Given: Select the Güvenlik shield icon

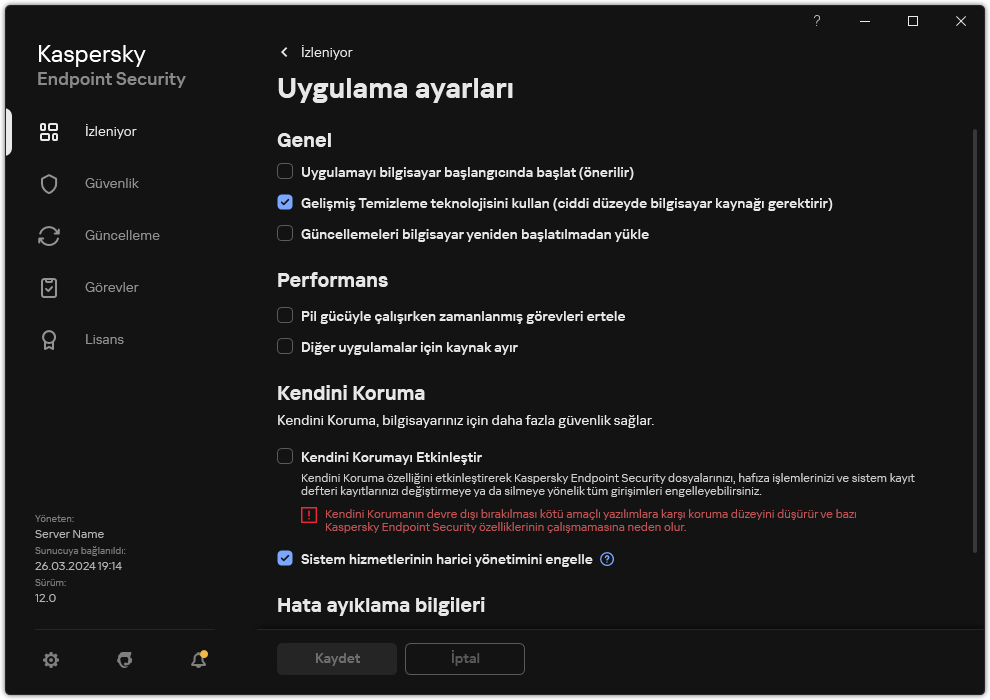Looking at the screenshot, I should (x=49, y=183).
